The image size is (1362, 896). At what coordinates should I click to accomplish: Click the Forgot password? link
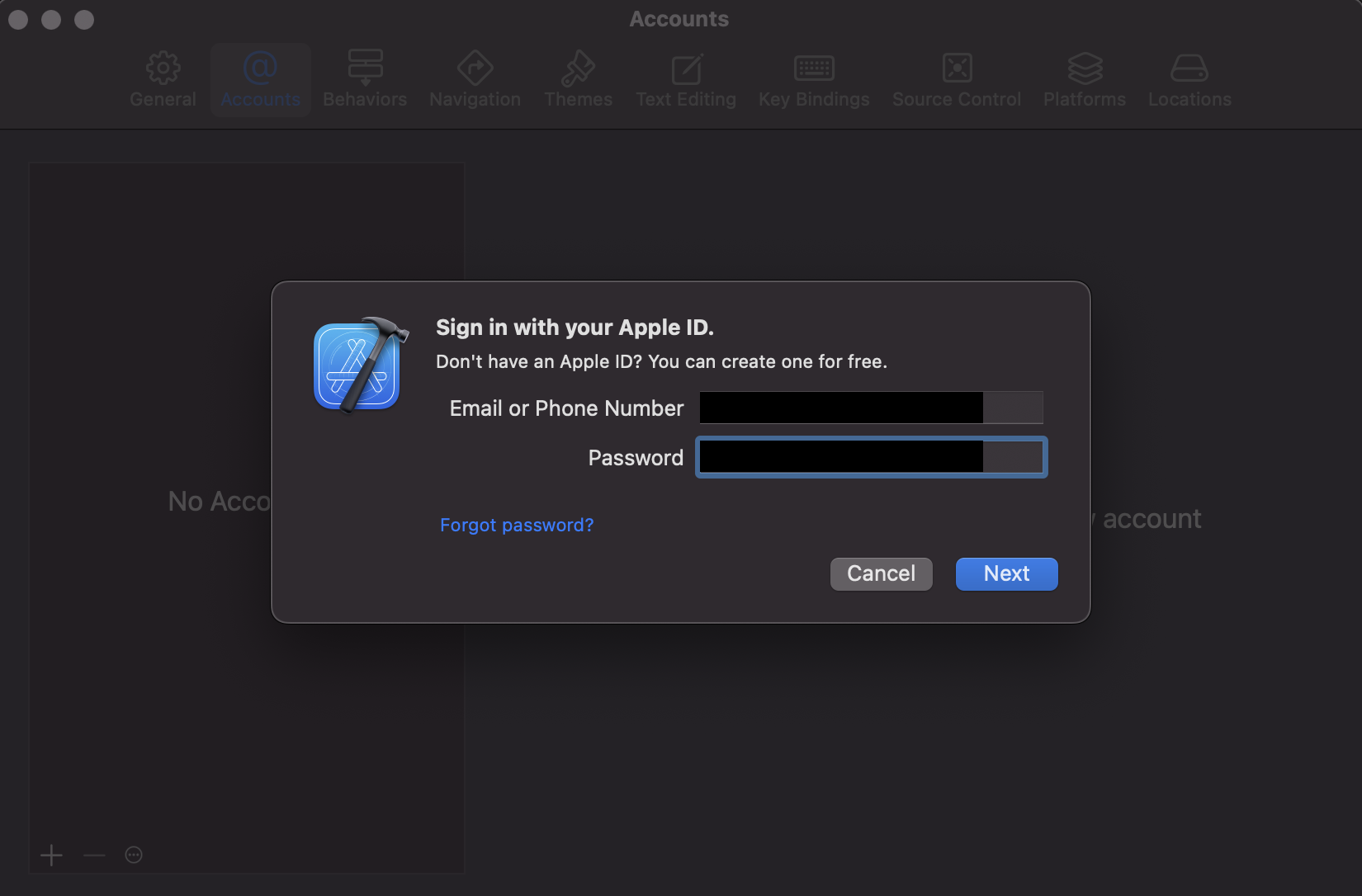[x=517, y=525]
